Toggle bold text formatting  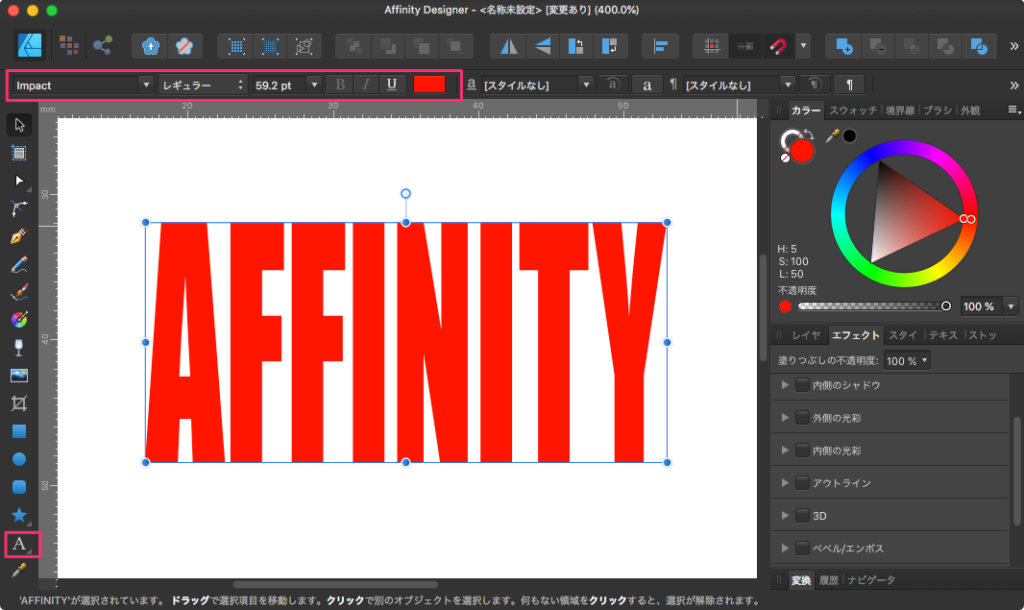click(341, 85)
